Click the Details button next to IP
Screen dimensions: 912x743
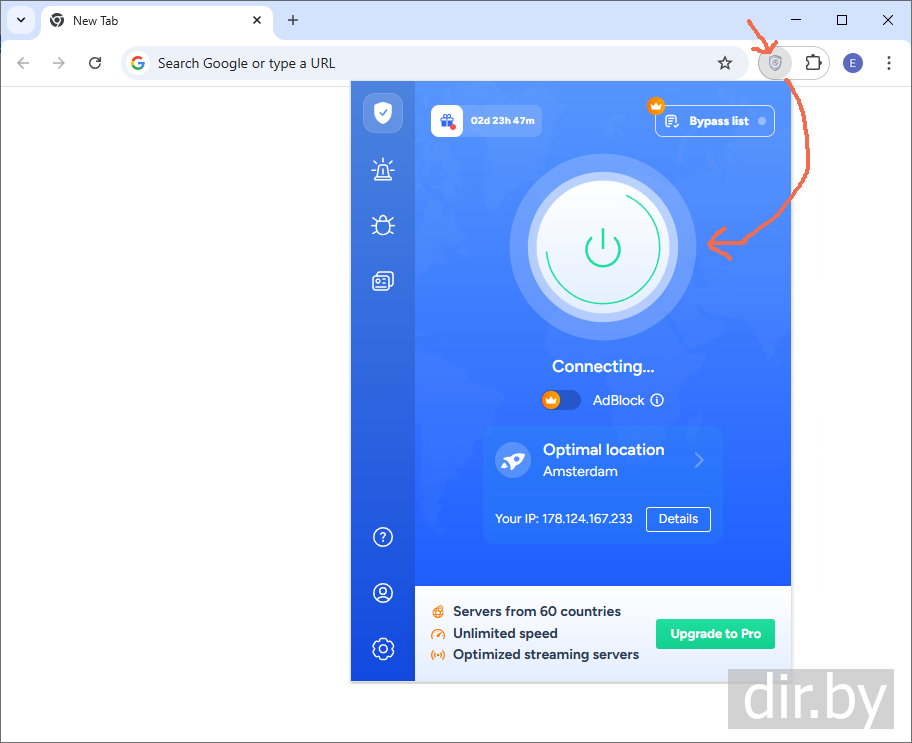pyautogui.click(x=678, y=519)
